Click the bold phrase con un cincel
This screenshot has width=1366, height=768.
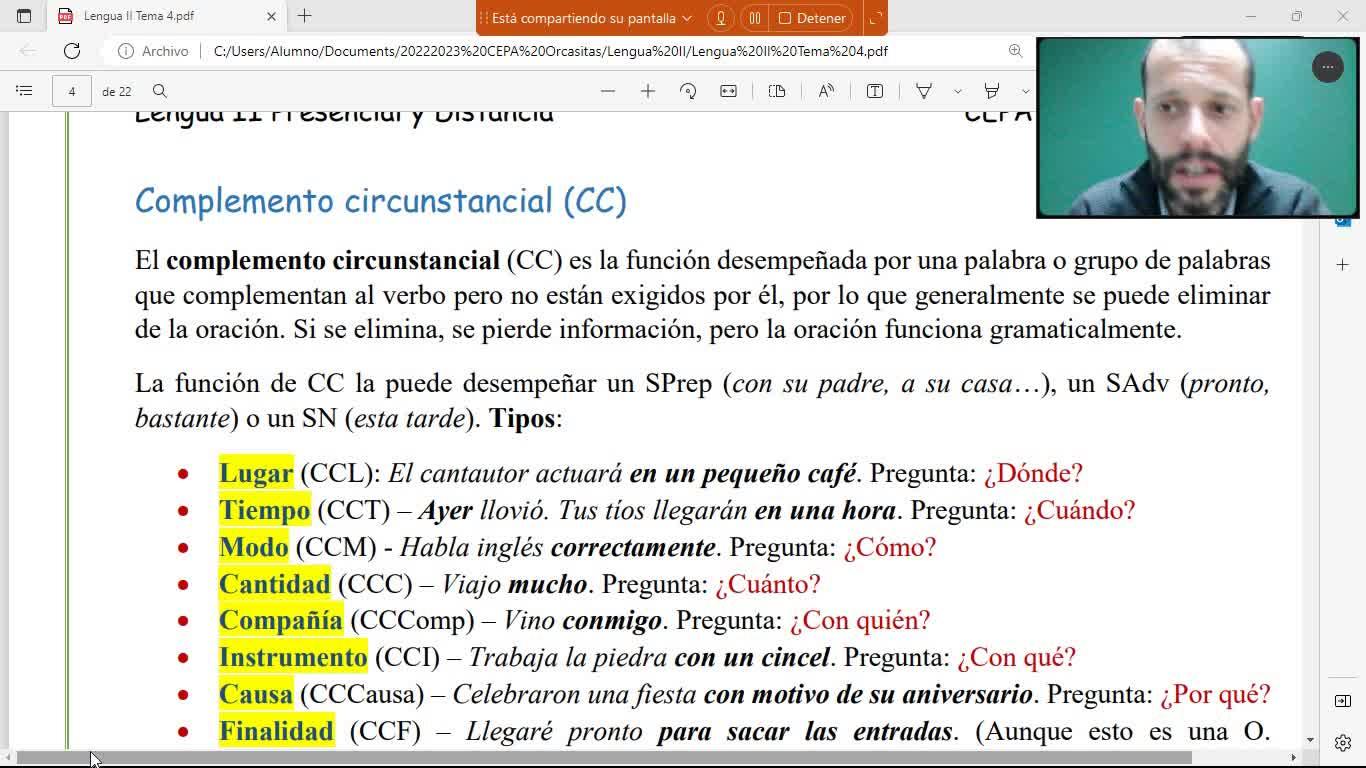[x=752, y=657]
